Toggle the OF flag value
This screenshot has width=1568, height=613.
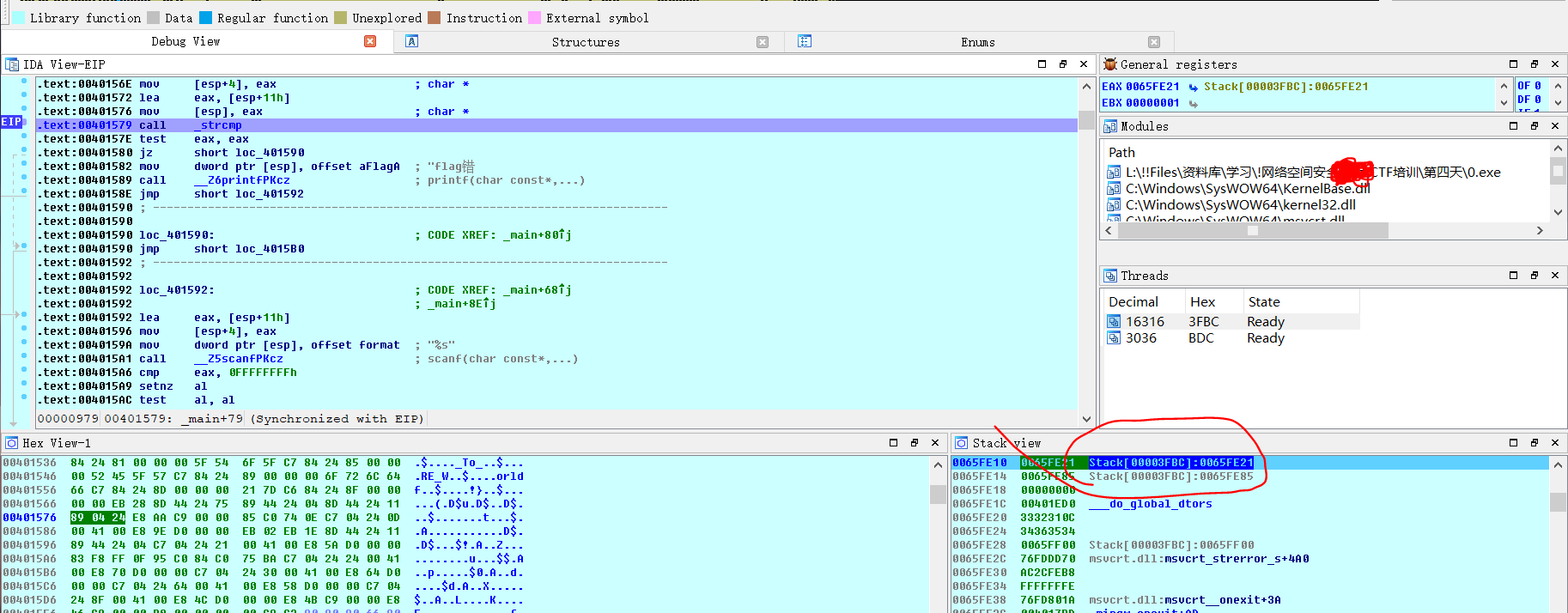1538,86
